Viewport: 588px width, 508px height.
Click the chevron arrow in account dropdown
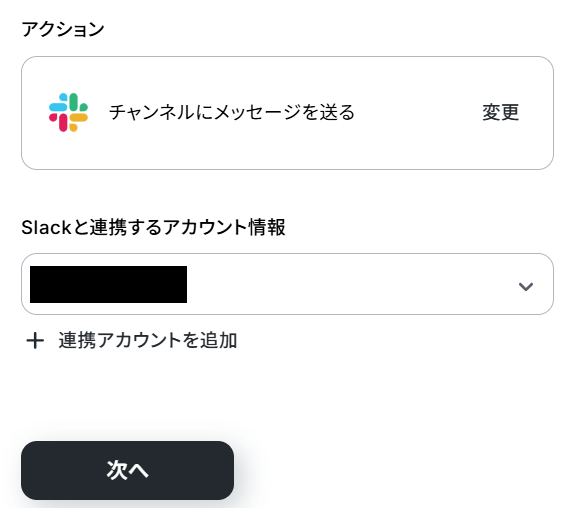point(526,286)
